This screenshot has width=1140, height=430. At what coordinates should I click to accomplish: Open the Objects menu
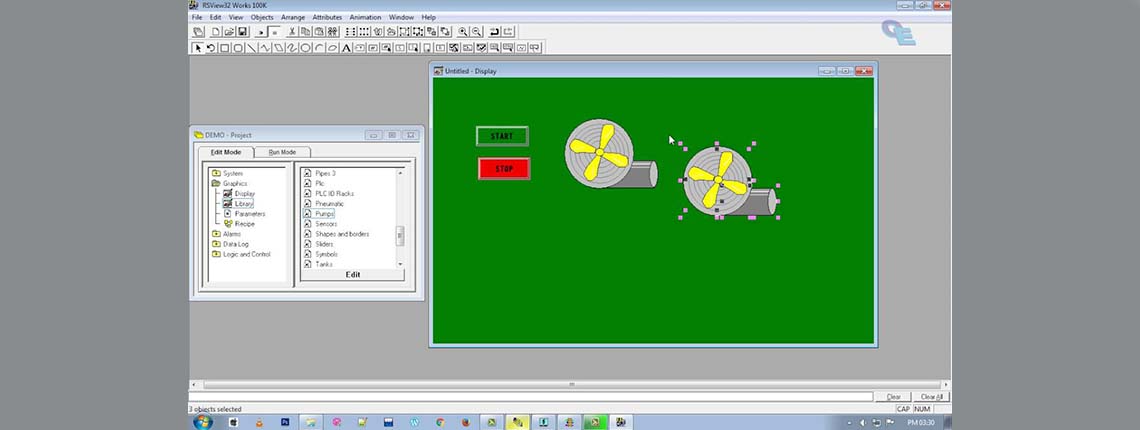[x=262, y=17]
